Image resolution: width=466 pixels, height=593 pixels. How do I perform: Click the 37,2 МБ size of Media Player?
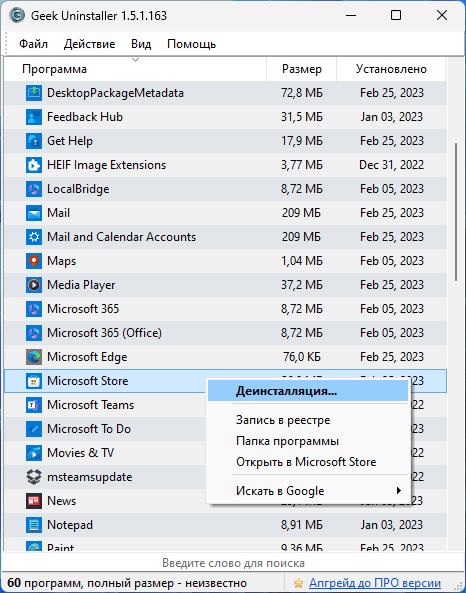point(301,285)
